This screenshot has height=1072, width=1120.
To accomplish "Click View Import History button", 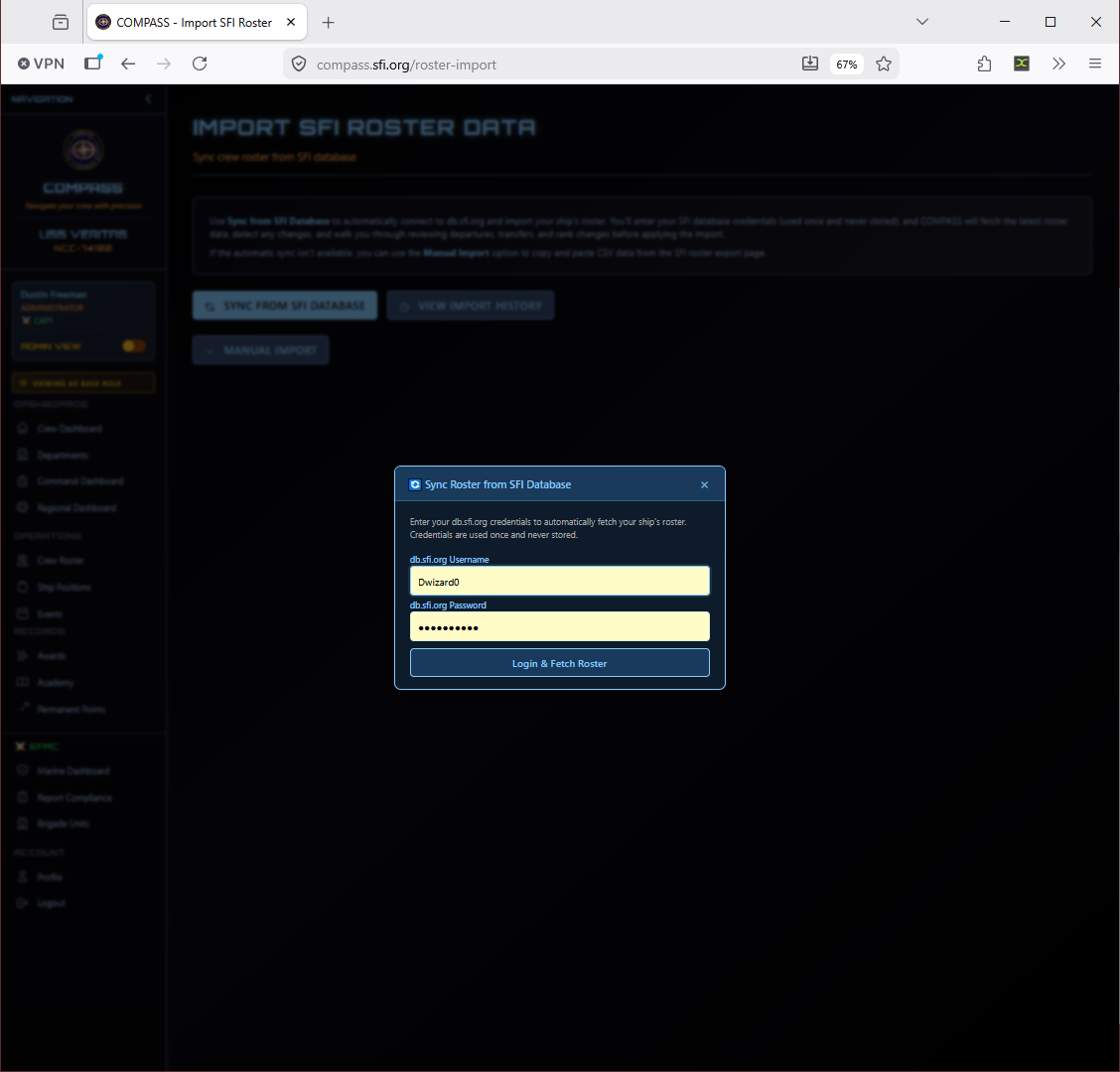I will point(470,306).
